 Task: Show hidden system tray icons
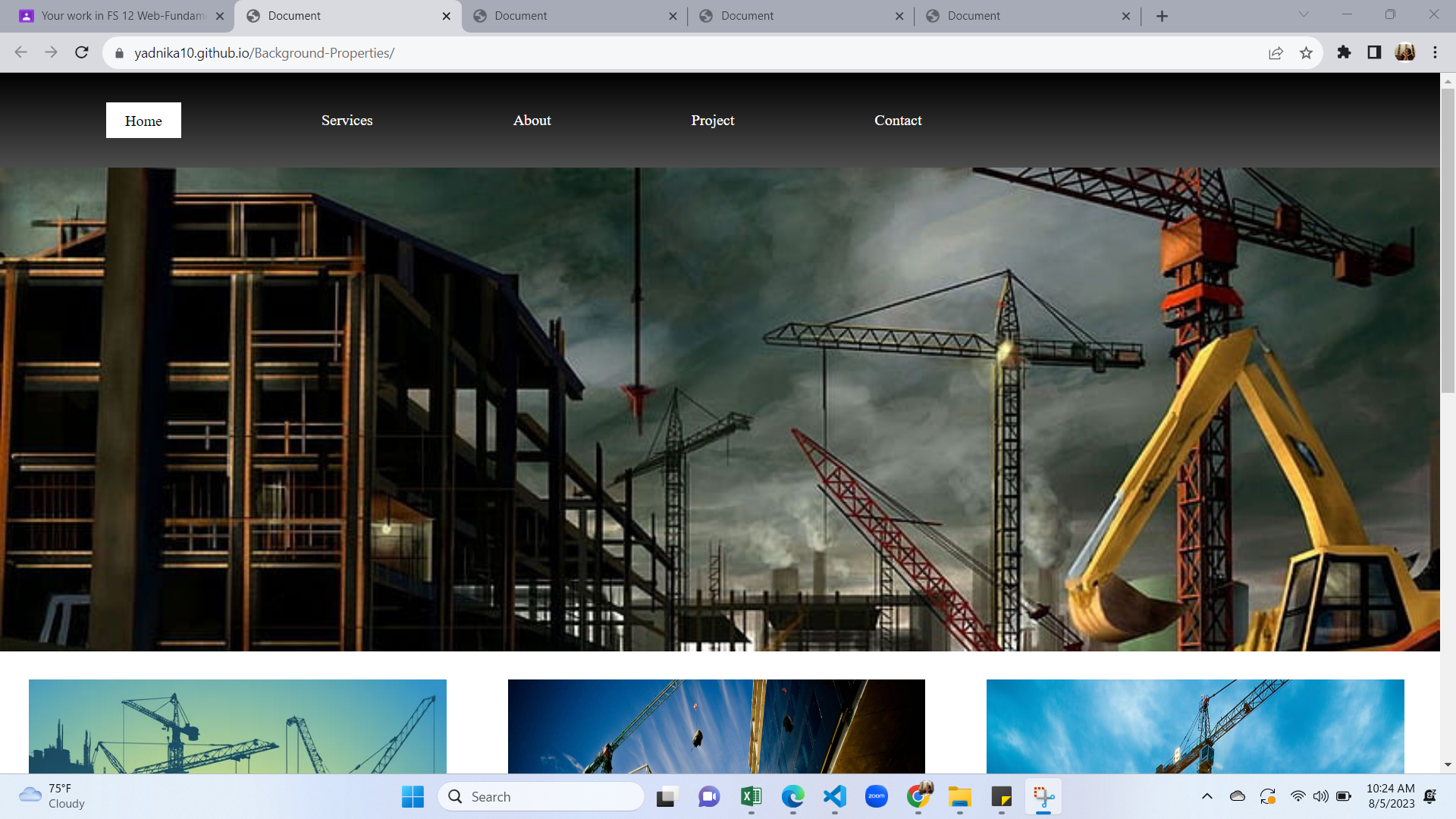1207,796
